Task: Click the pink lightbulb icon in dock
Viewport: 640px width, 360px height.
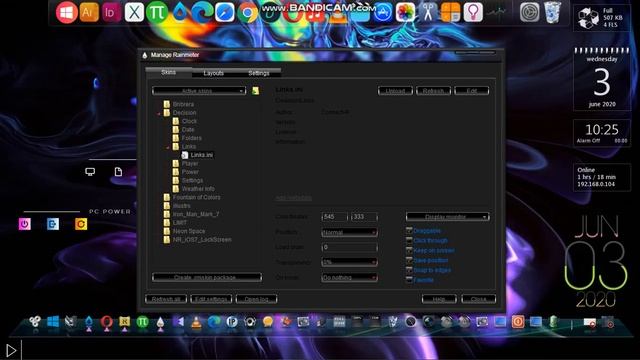Action: (473, 13)
